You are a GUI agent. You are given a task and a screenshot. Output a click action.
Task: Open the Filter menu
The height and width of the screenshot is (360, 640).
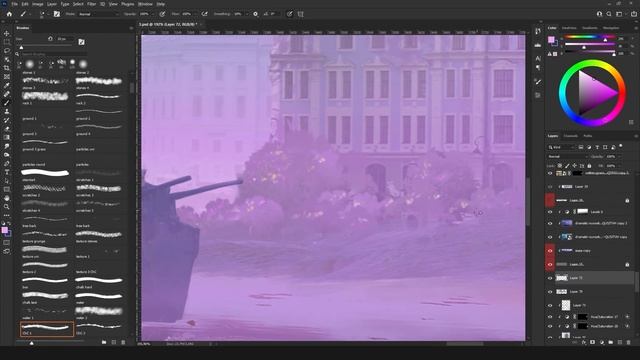[91, 4]
